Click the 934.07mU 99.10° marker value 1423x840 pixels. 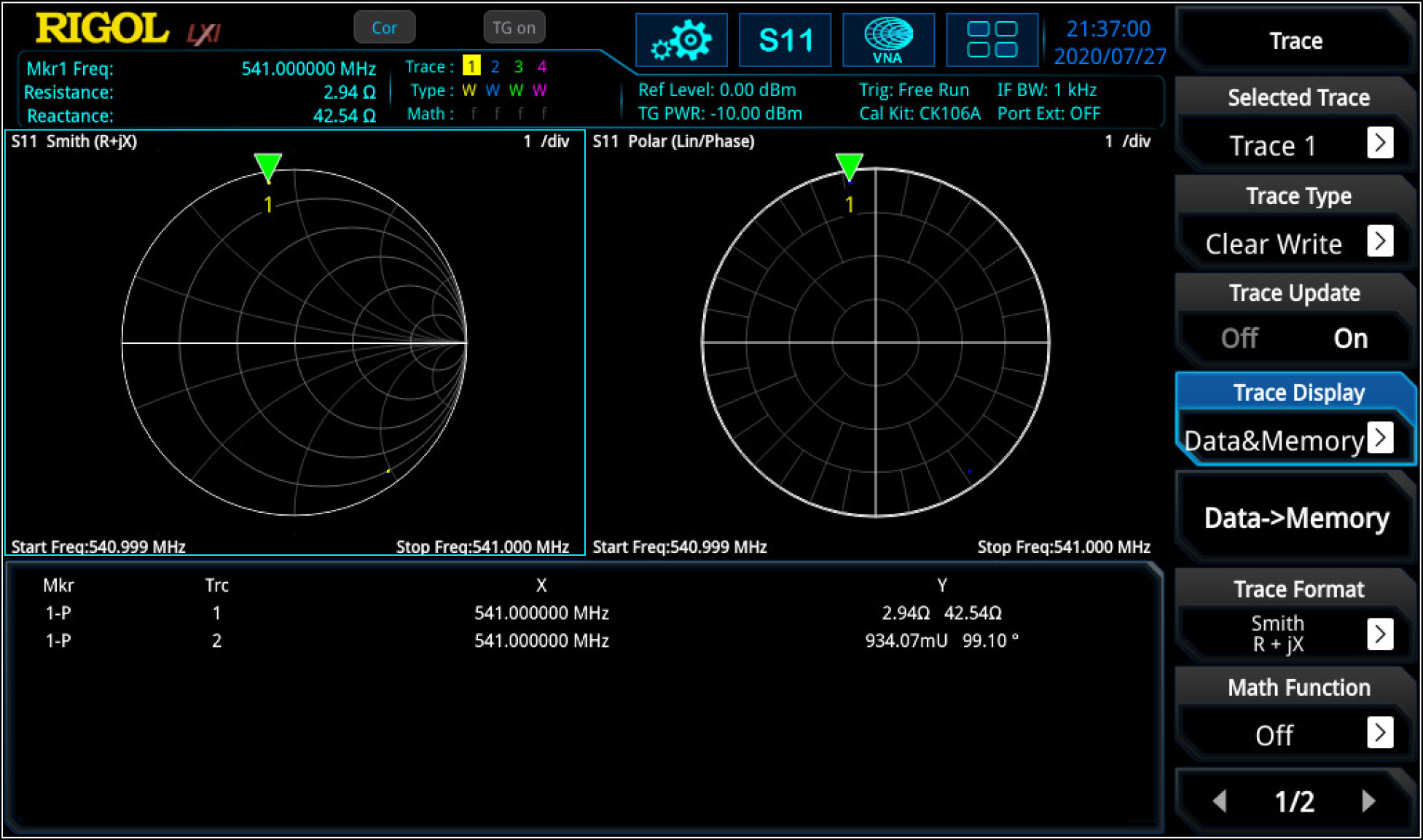(941, 640)
